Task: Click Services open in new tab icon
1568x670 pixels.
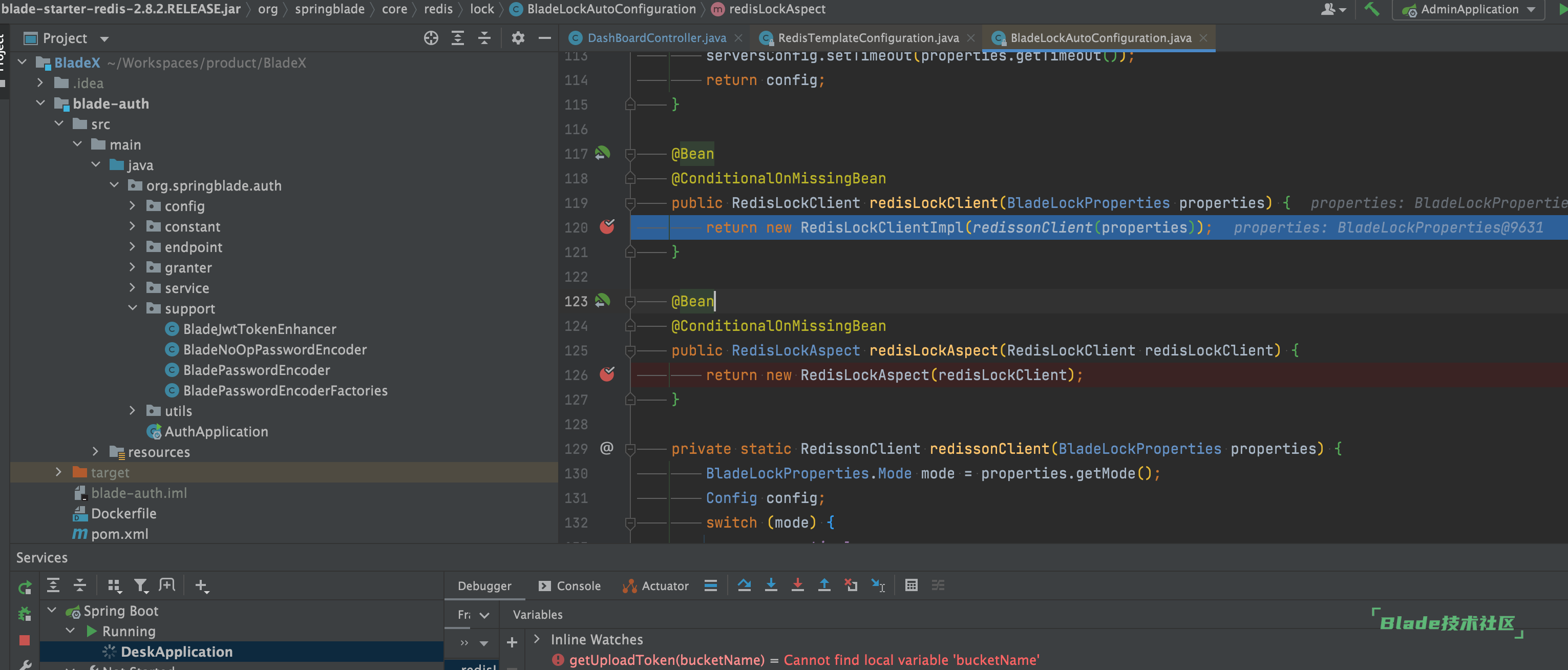Action: coord(167,585)
